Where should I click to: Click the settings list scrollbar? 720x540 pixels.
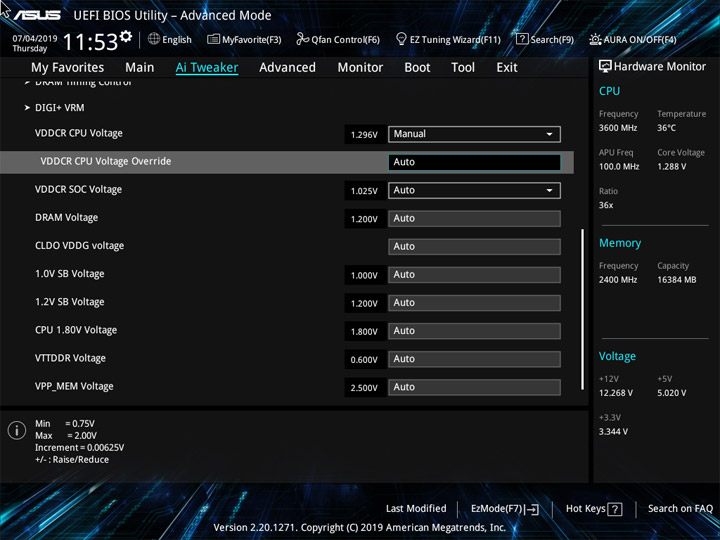tap(582, 309)
